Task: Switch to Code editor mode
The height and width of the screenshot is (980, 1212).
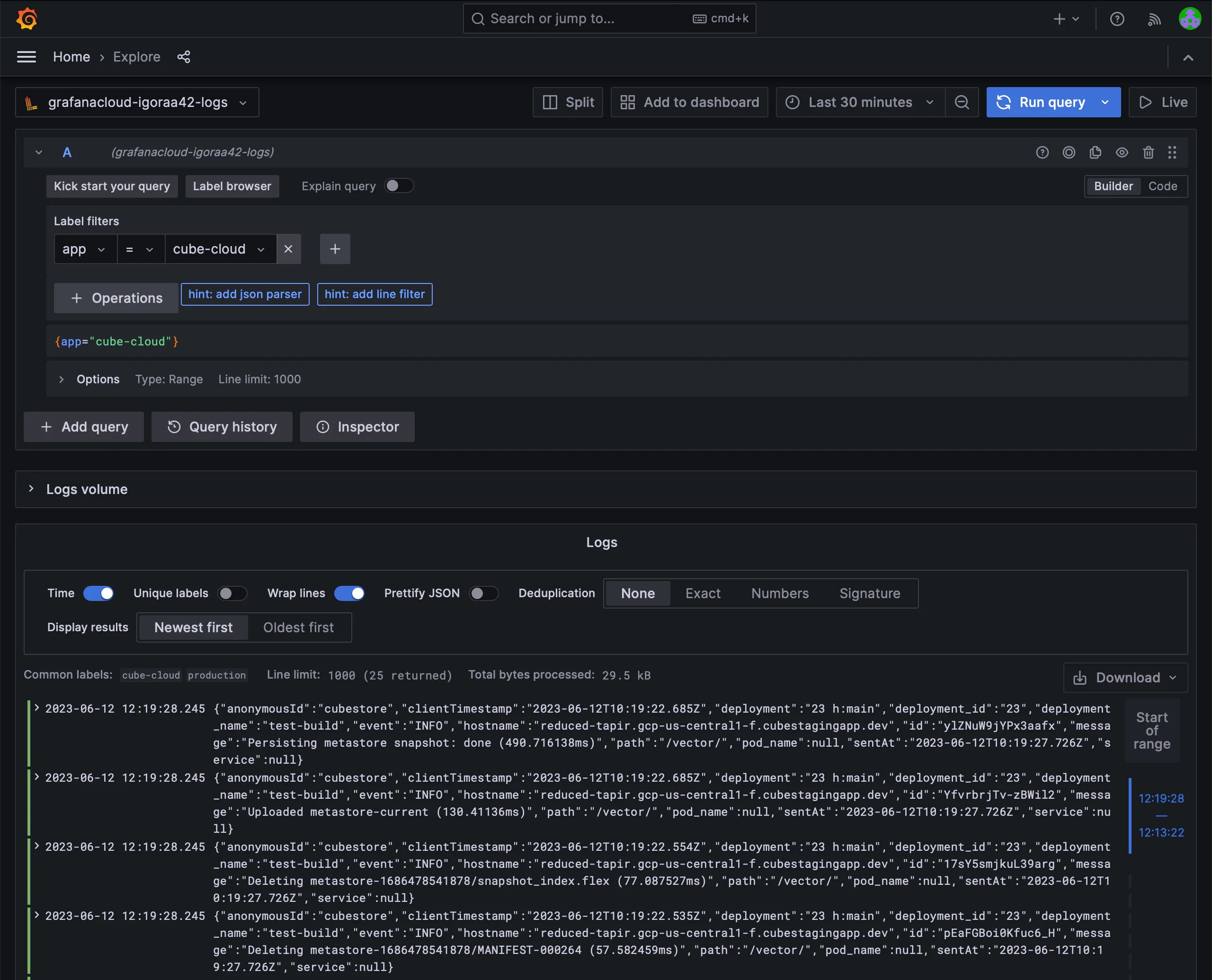Action: 1162,186
